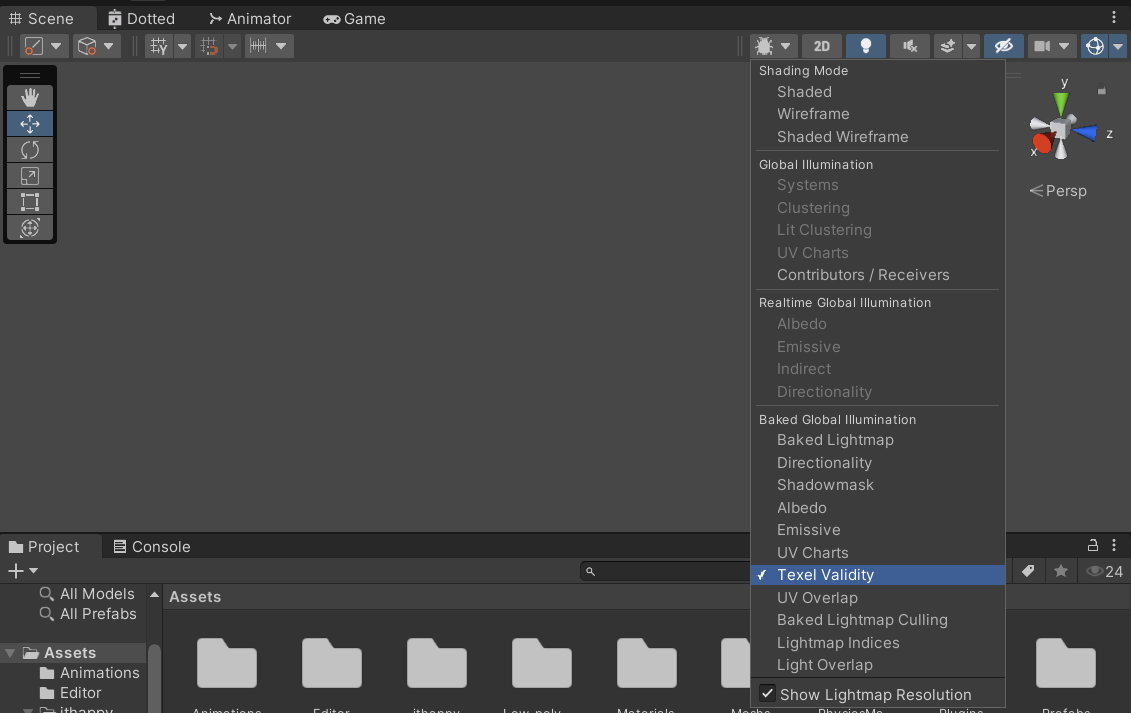
Task: Select the Scale tool
Action: point(30,175)
